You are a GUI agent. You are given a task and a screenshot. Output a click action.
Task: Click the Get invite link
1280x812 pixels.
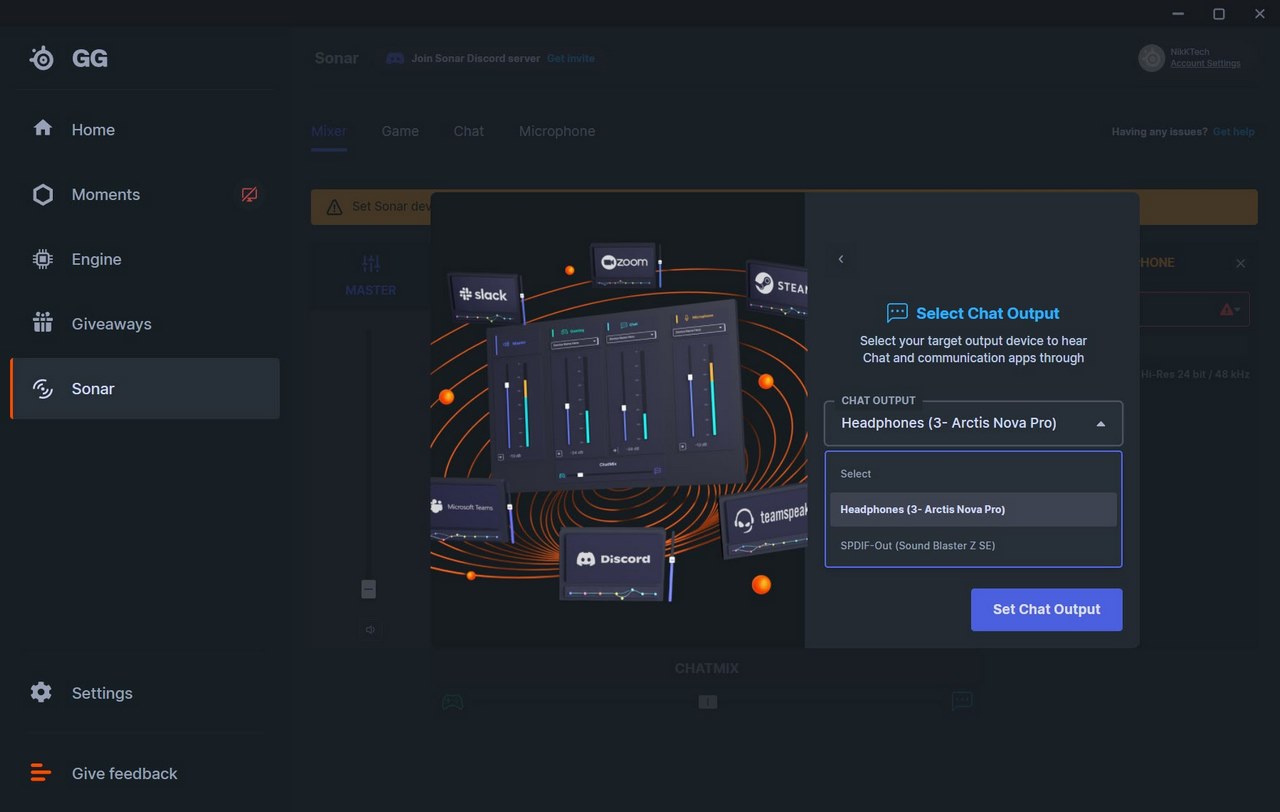coord(570,58)
